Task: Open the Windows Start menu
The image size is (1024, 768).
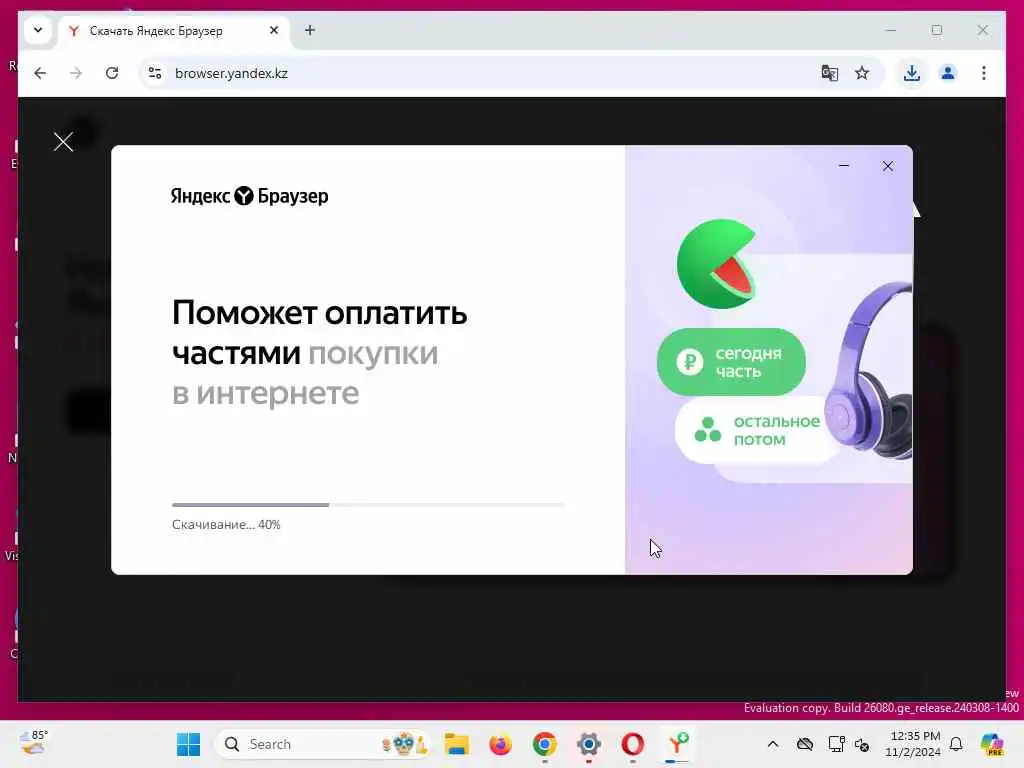Action: tap(189, 744)
